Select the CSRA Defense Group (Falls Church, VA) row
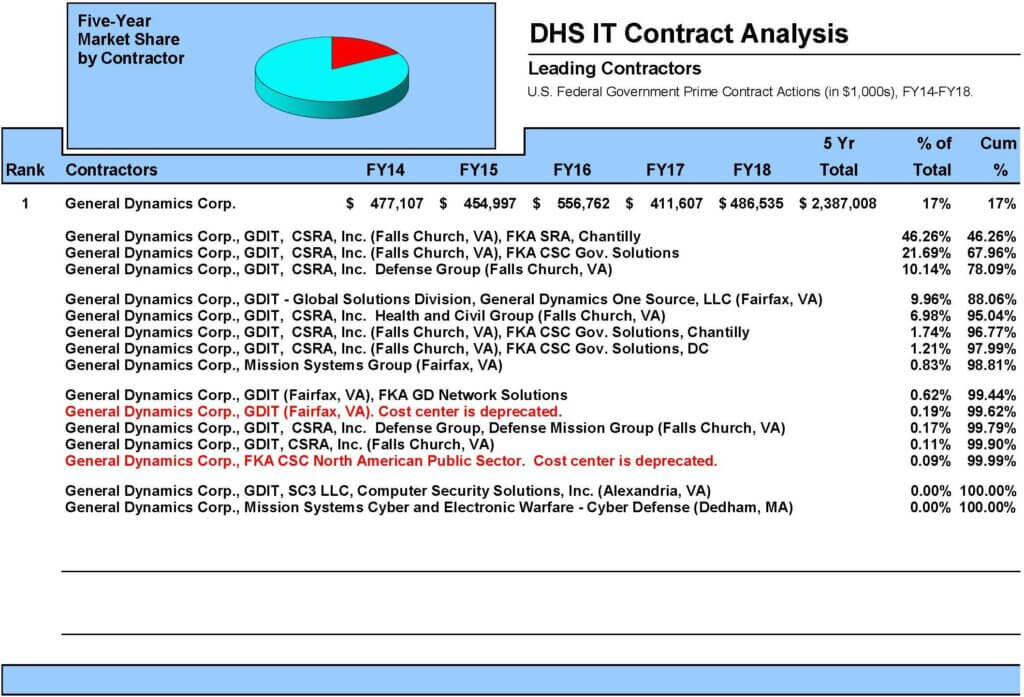The height and width of the screenshot is (697, 1024). tap(338, 269)
